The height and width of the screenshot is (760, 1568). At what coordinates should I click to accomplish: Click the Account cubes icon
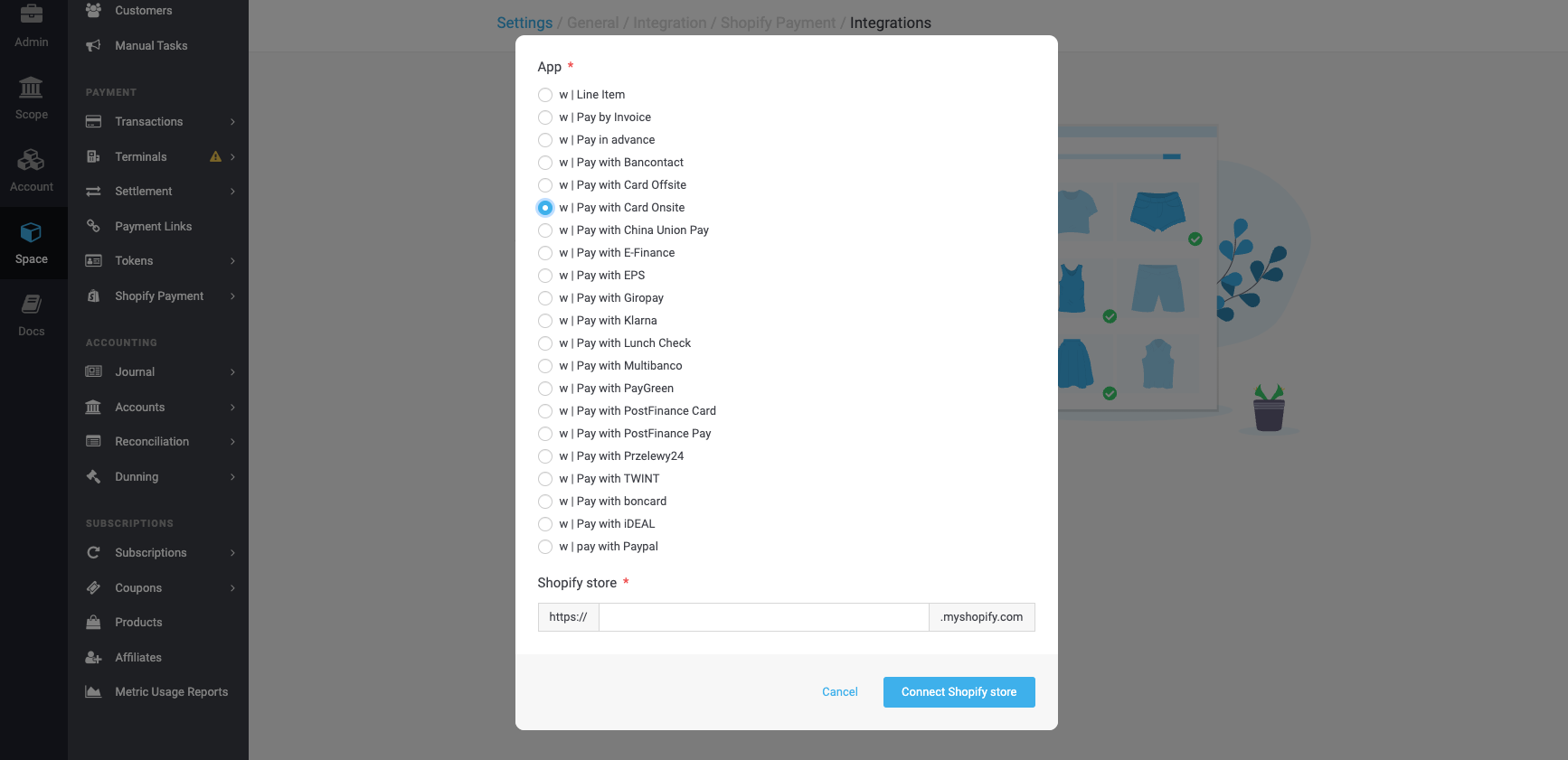click(31, 160)
